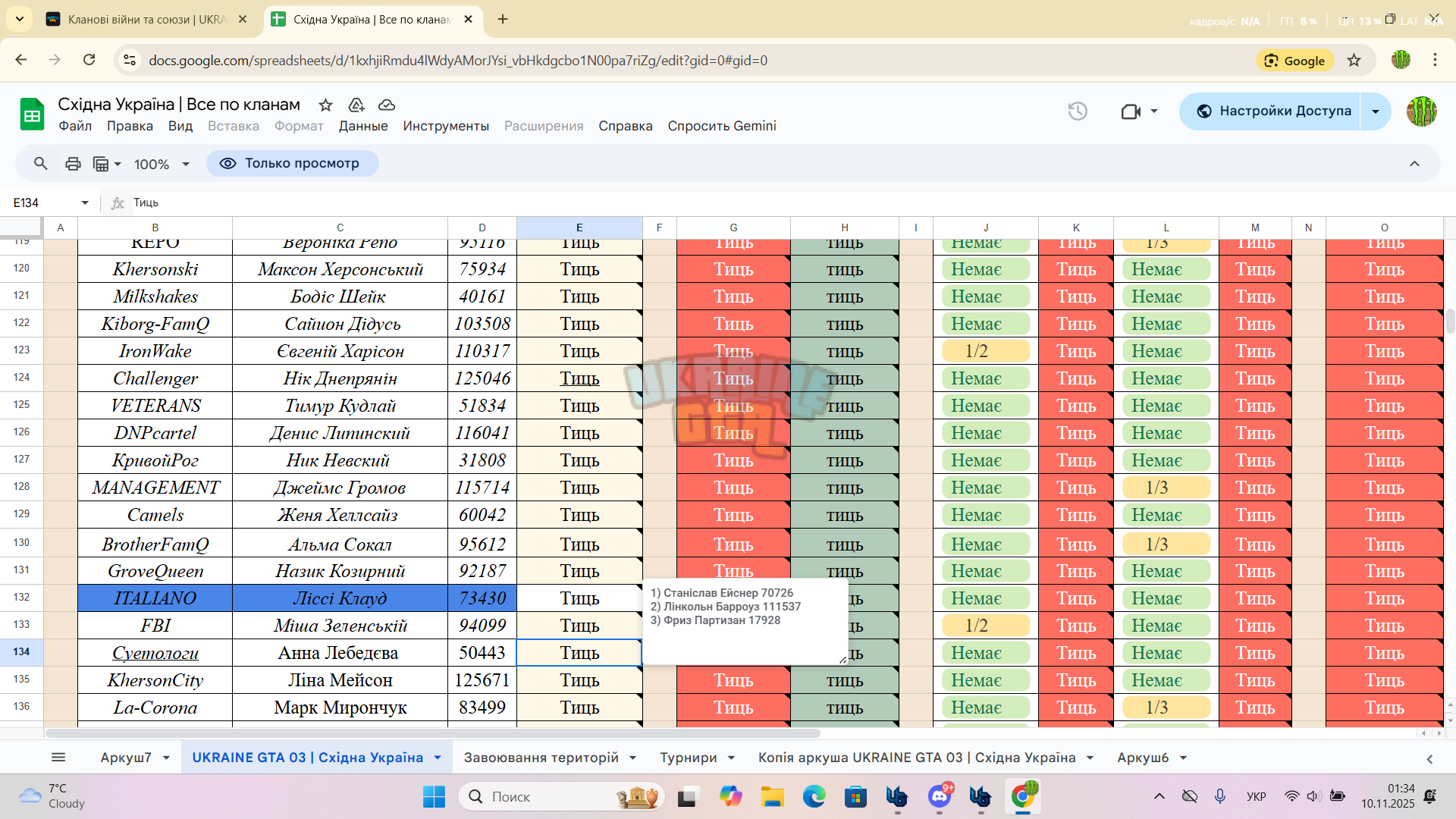Select cell with ITALIANO clan name

(x=155, y=598)
